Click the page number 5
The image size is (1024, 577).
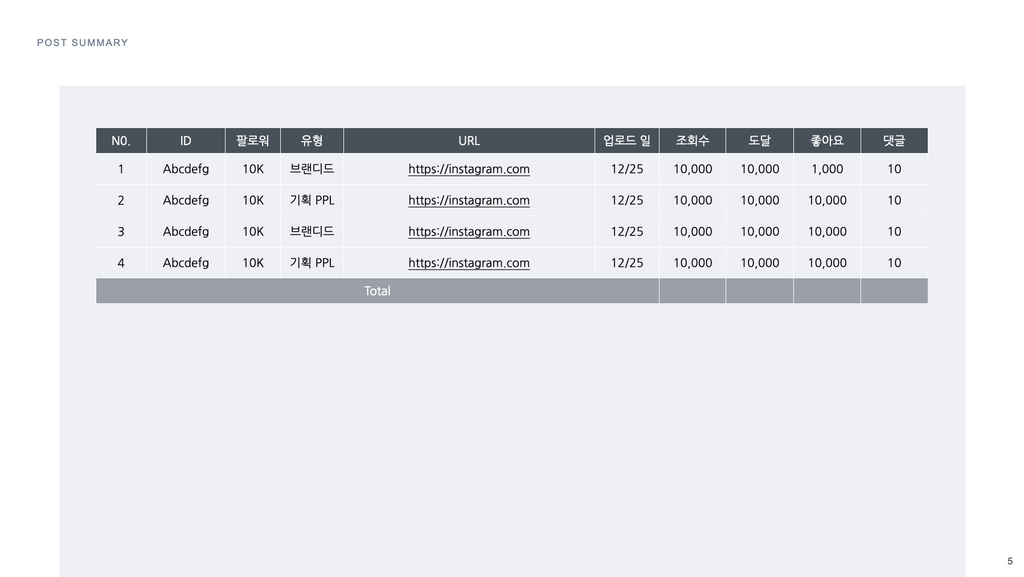1010,561
